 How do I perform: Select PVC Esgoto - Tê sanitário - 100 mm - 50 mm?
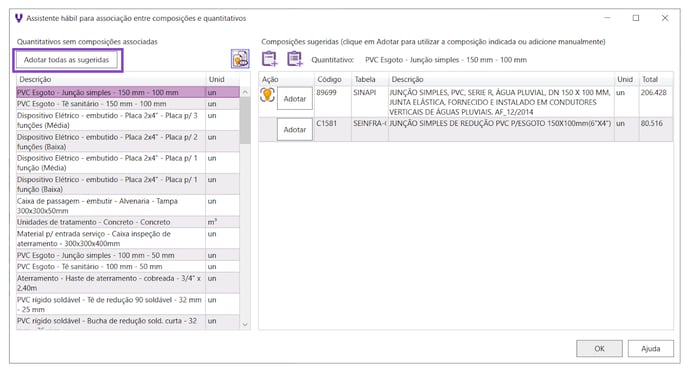point(128,266)
